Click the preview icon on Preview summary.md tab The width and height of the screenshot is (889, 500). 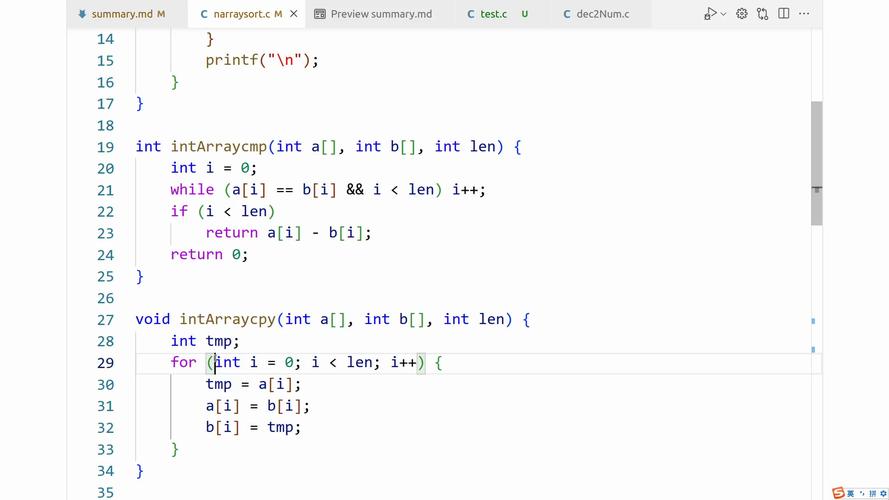(320, 14)
